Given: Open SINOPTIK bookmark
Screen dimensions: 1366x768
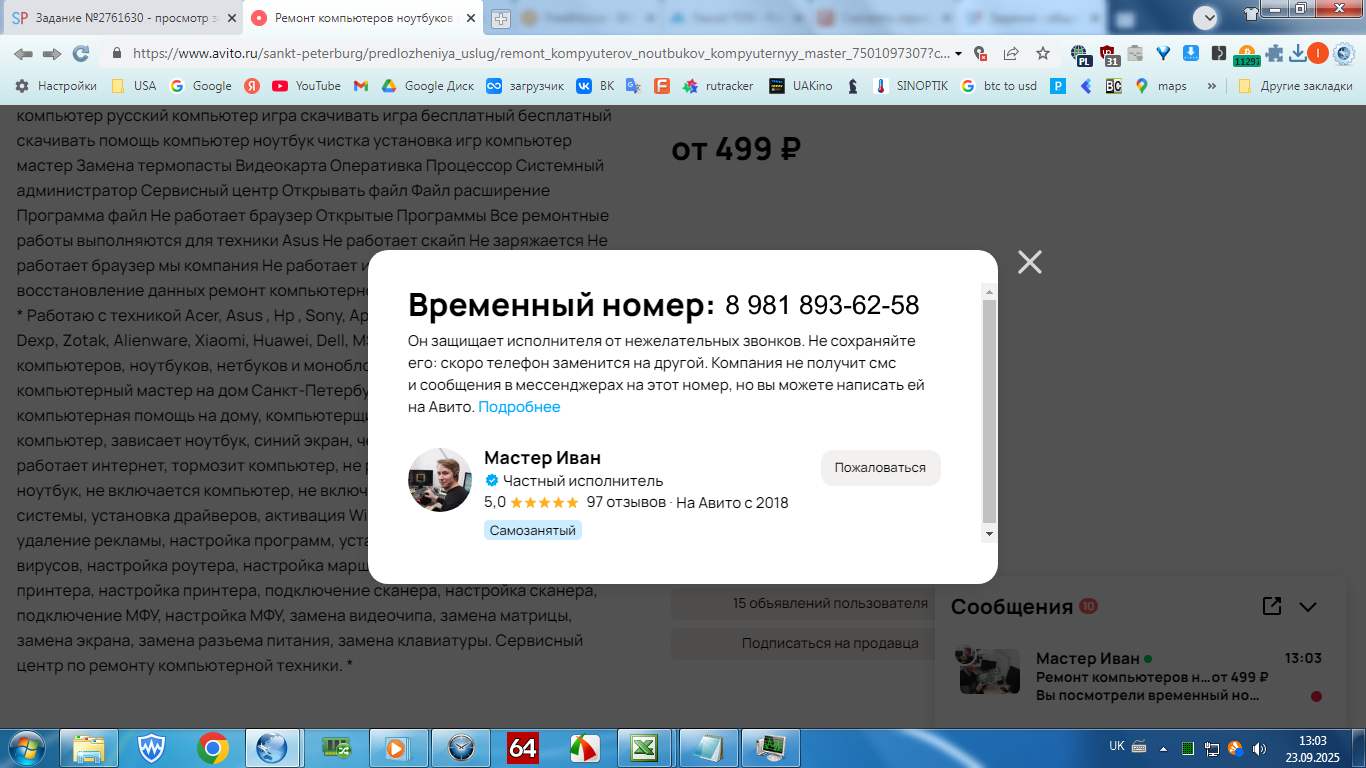Looking at the screenshot, I should (910, 86).
